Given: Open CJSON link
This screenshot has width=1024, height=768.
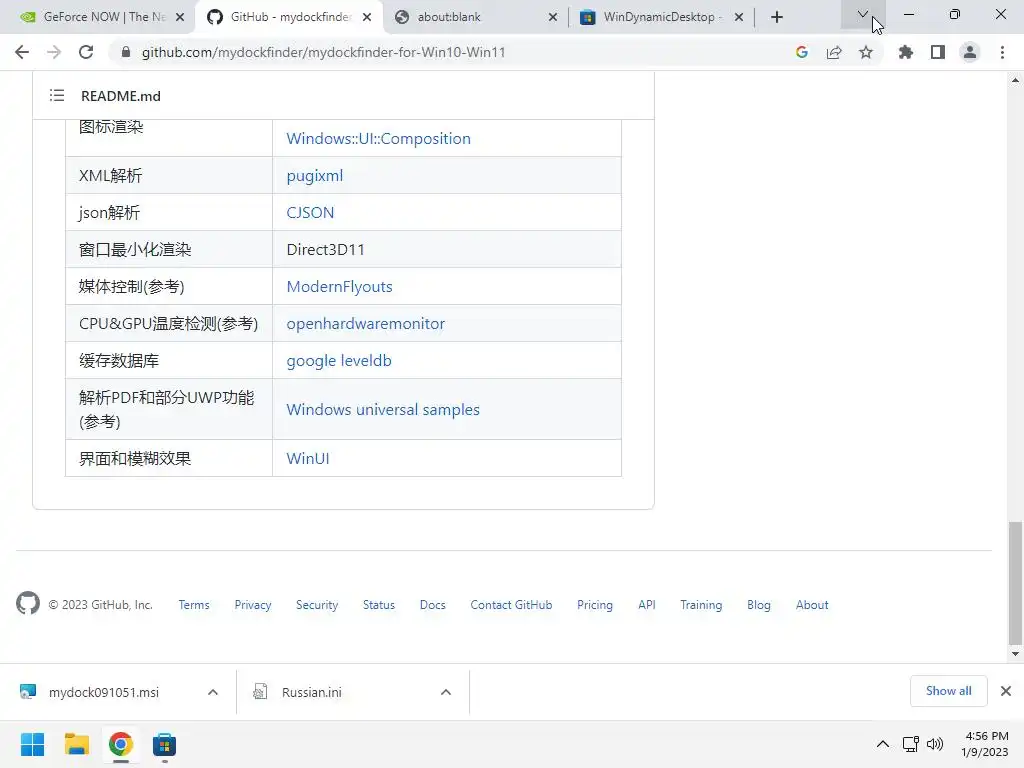Looking at the screenshot, I should pos(310,212).
